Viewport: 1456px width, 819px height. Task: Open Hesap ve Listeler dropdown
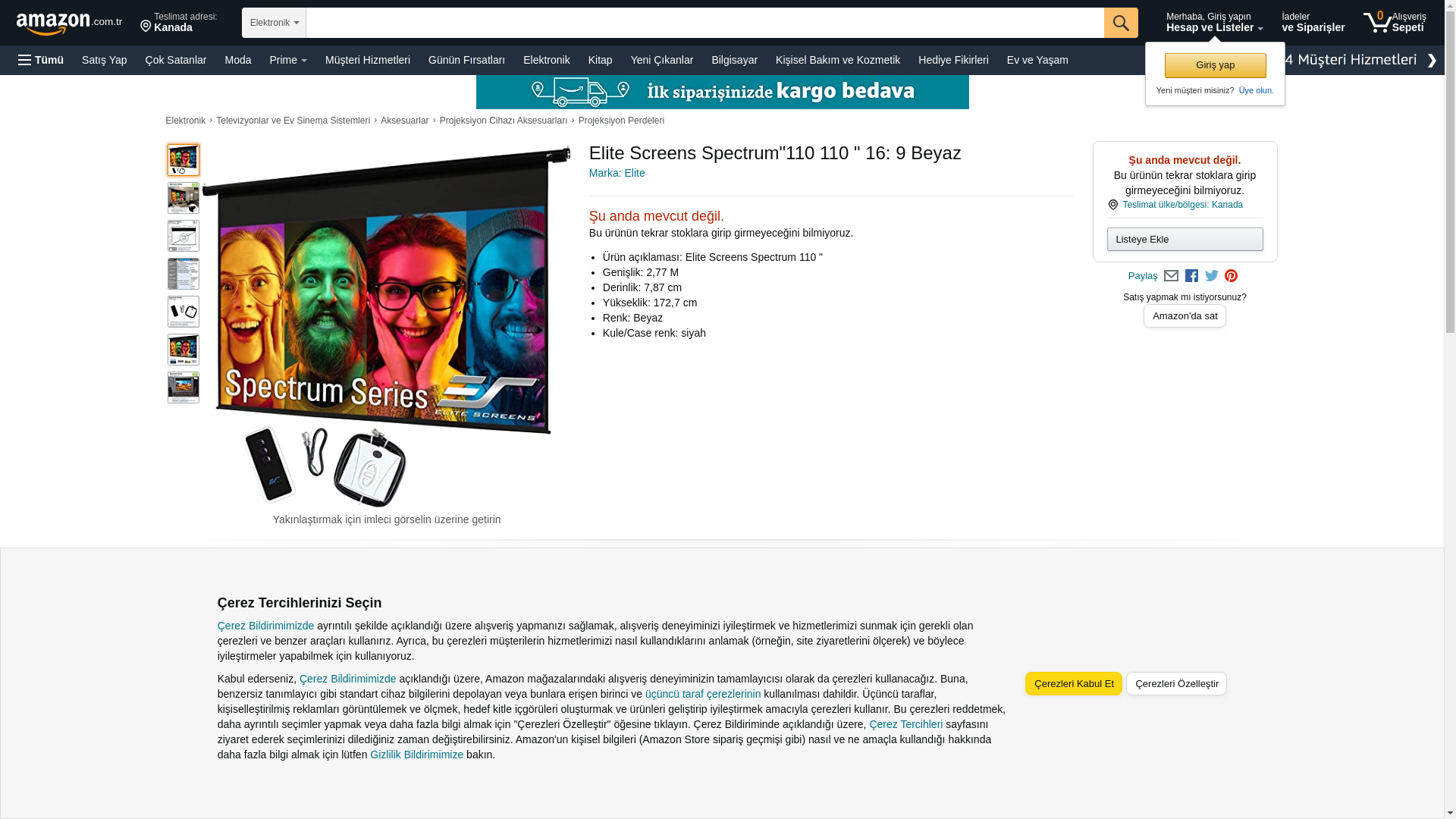click(1214, 23)
